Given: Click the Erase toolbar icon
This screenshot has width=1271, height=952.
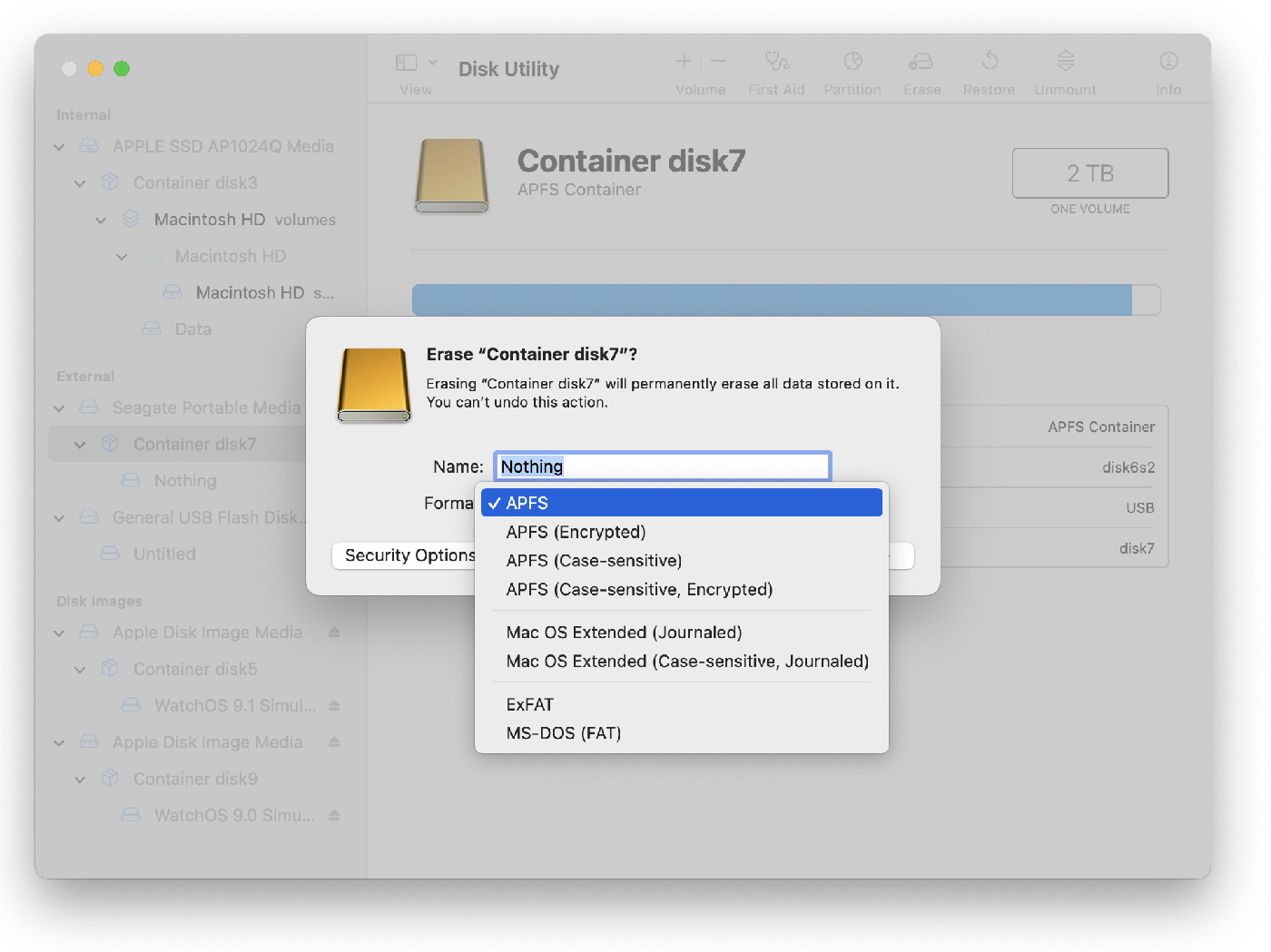Looking at the screenshot, I should pyautogui.click(x=921, y=61).
